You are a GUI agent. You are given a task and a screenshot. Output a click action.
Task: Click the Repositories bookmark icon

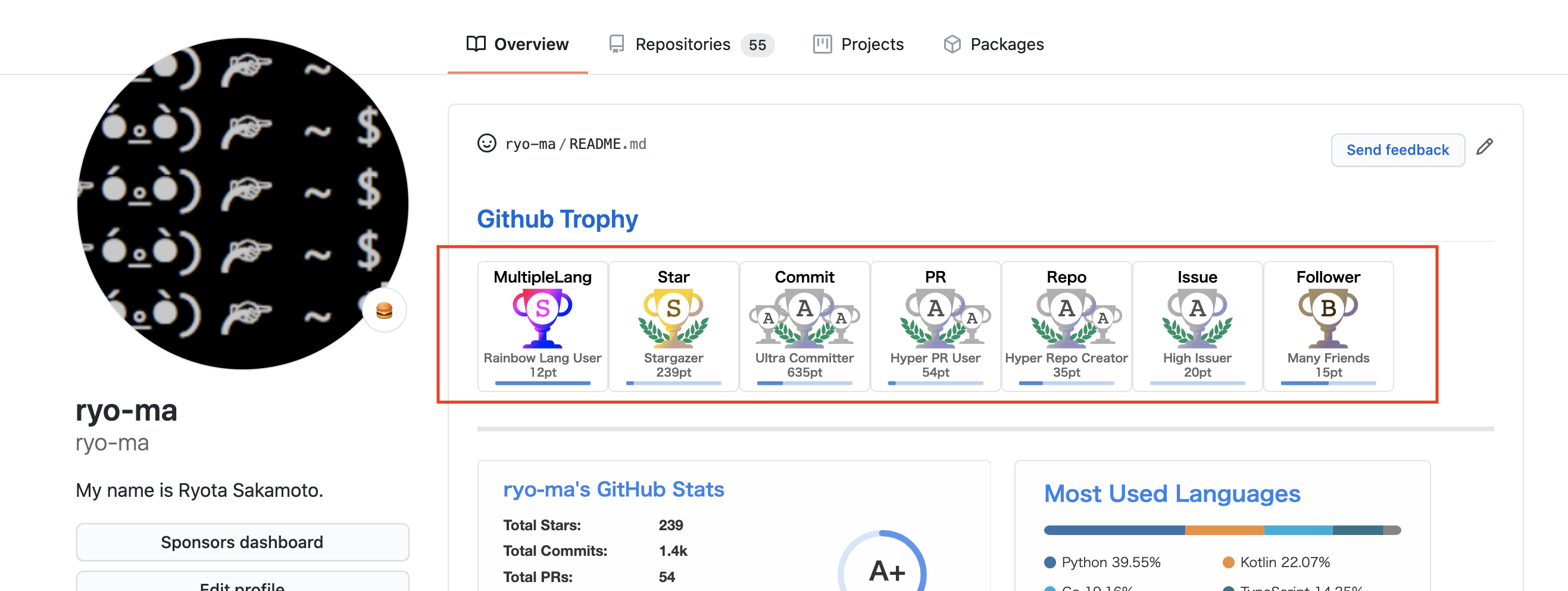[x=617, y=43]
